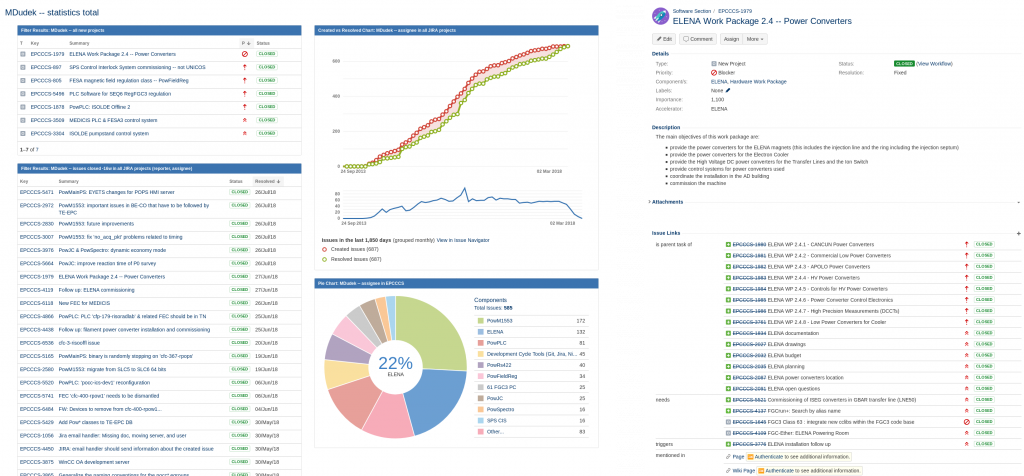Click the Blocker priority icon in Details
This screenshot has width=1024, height=476.
point(714,72)
